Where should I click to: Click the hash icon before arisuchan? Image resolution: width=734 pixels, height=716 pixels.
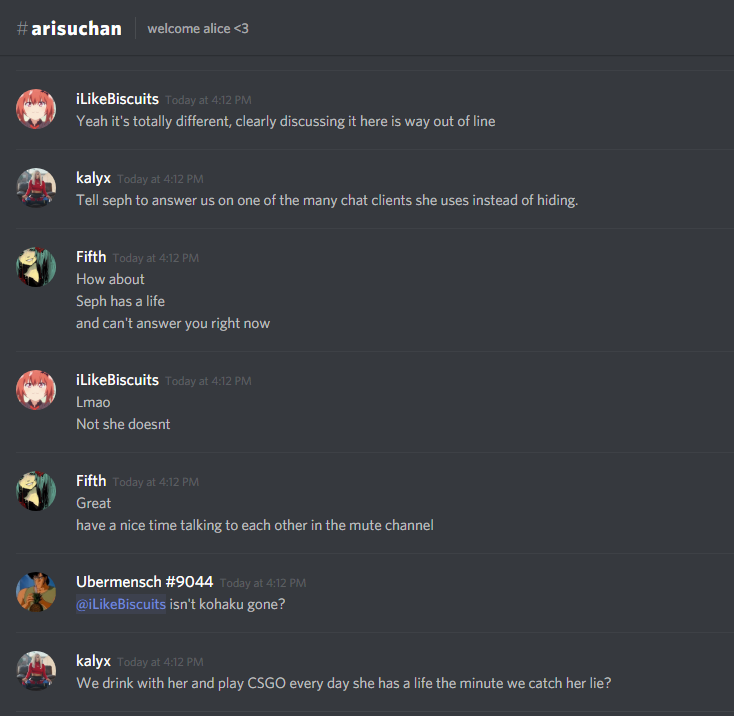[22, 29]
